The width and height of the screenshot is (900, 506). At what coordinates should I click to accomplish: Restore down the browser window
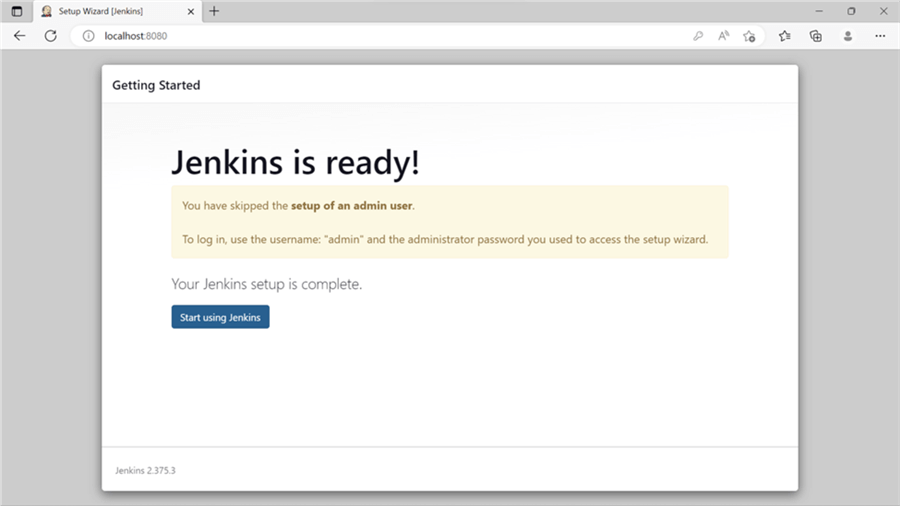(851, 11)
